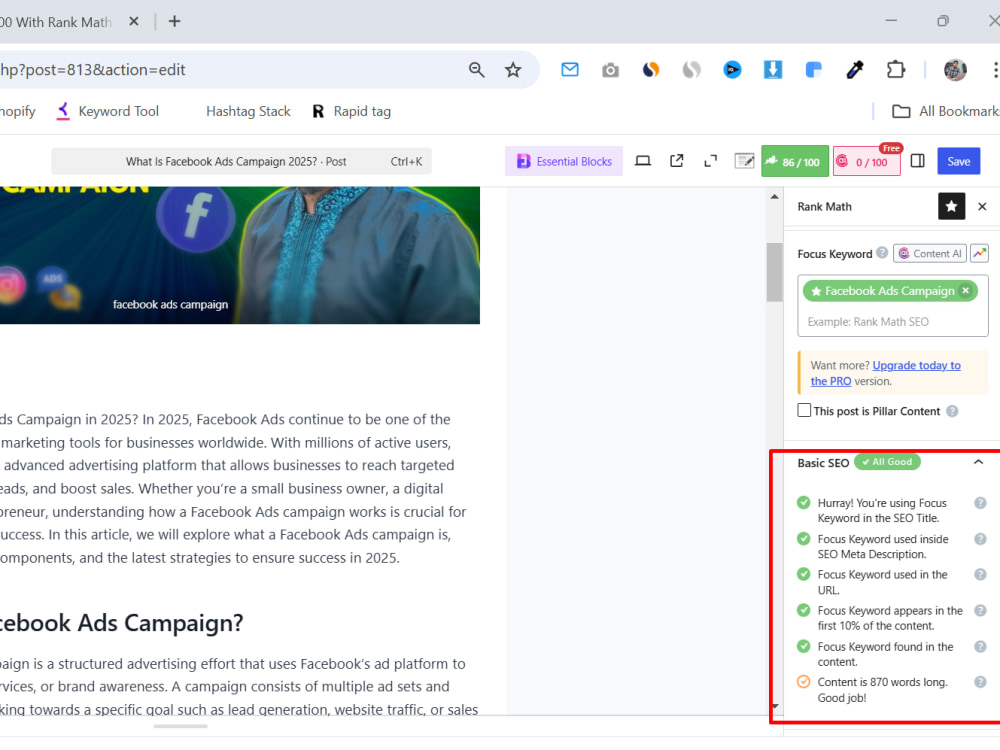Screen dimensions: 1000x750
Task: Show help for Focus Keyword
Action: pos(881,253)
